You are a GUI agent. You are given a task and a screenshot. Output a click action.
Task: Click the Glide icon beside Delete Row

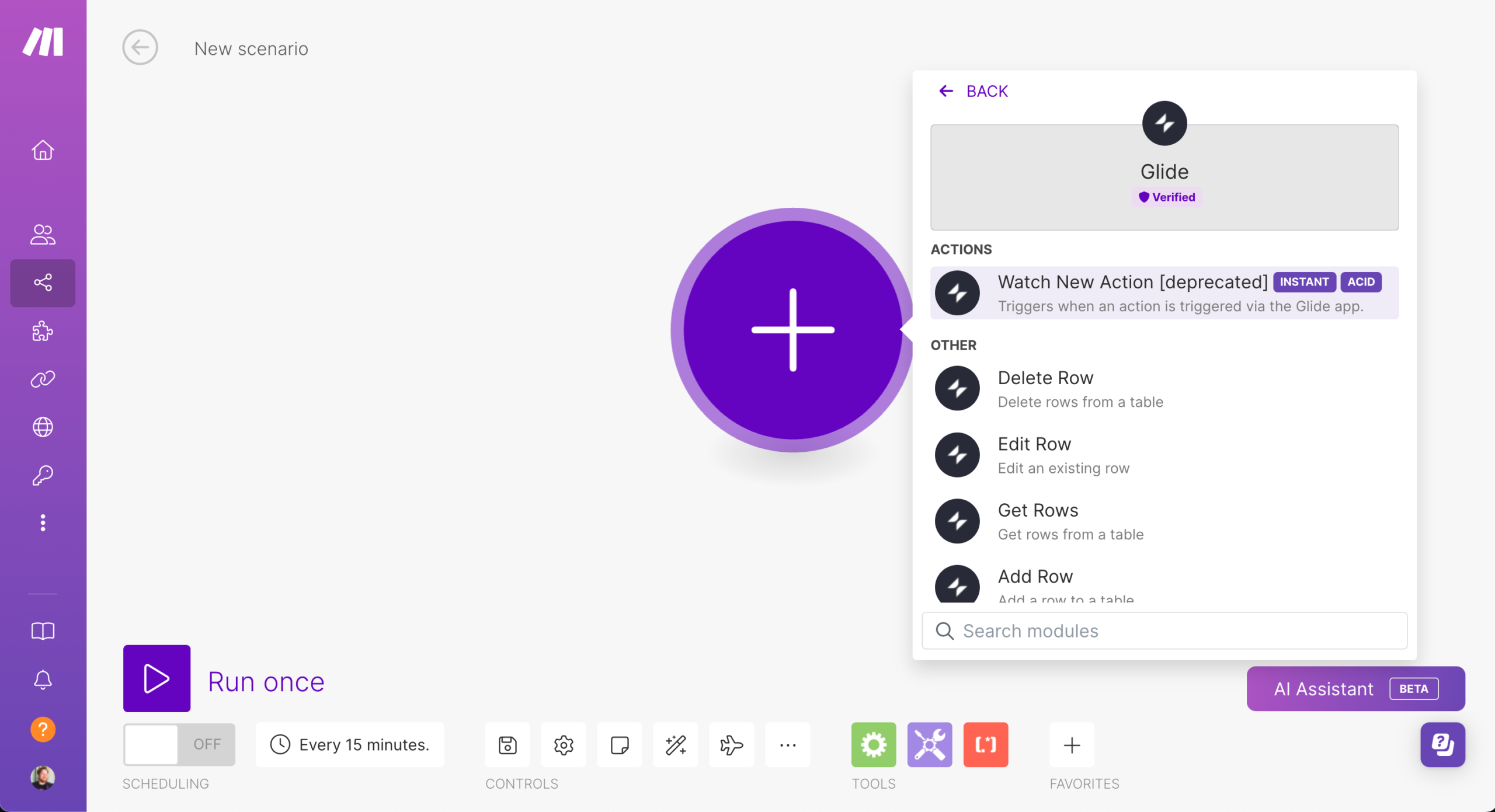[x=957, y=388]
